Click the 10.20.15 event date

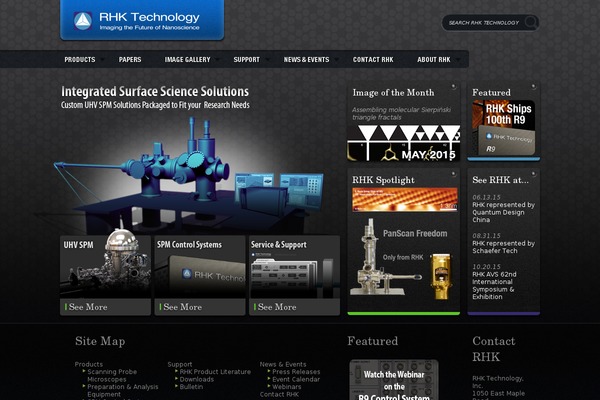pos(486,266)
